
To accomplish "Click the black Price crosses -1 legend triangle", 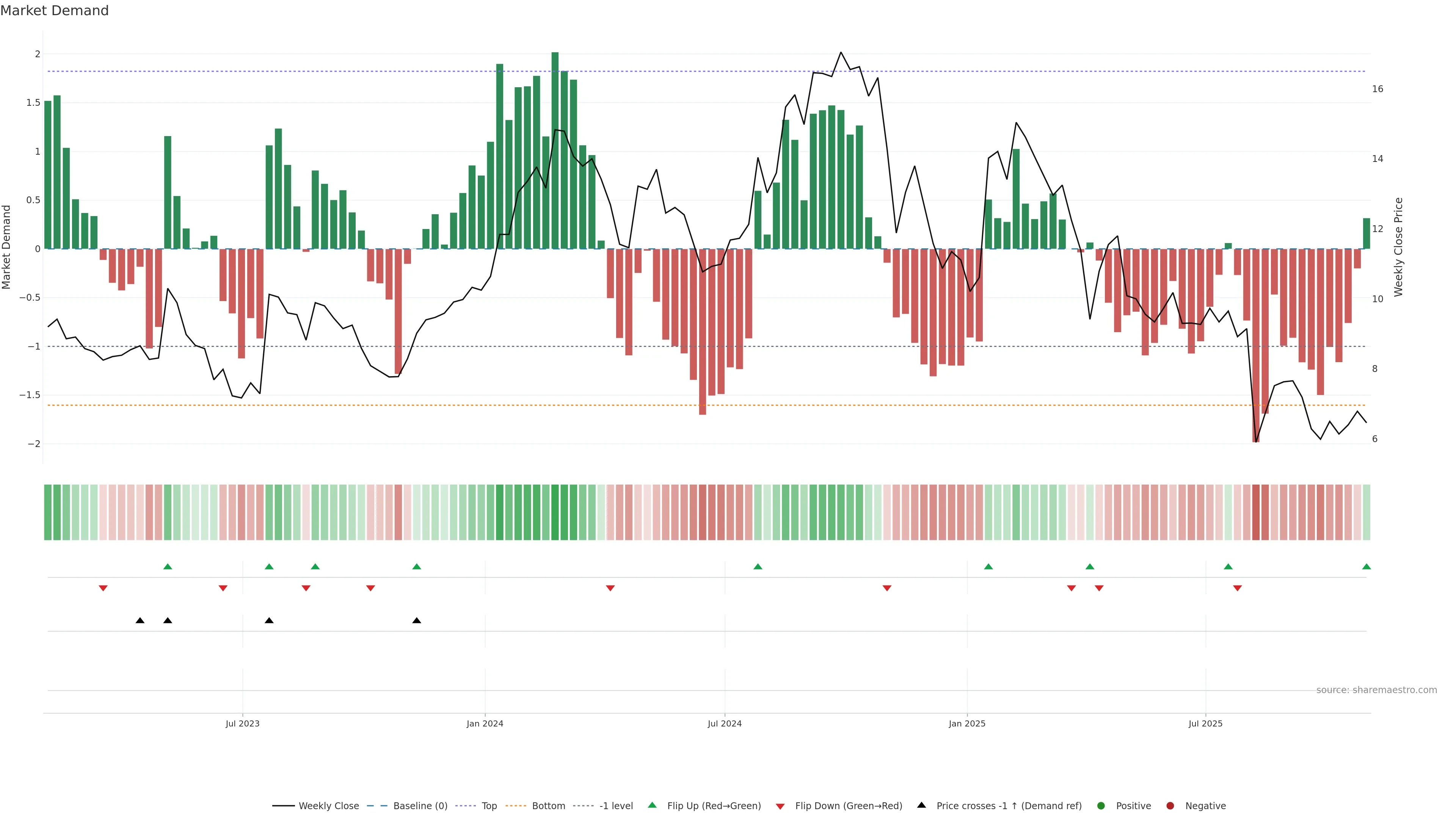I will coord(921,805).
